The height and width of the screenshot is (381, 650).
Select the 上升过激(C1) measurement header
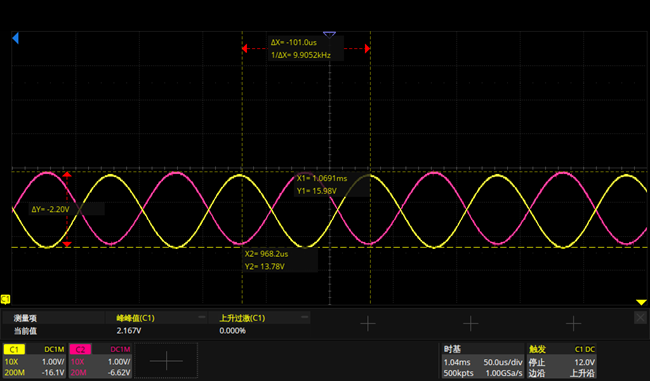[242, 318]
